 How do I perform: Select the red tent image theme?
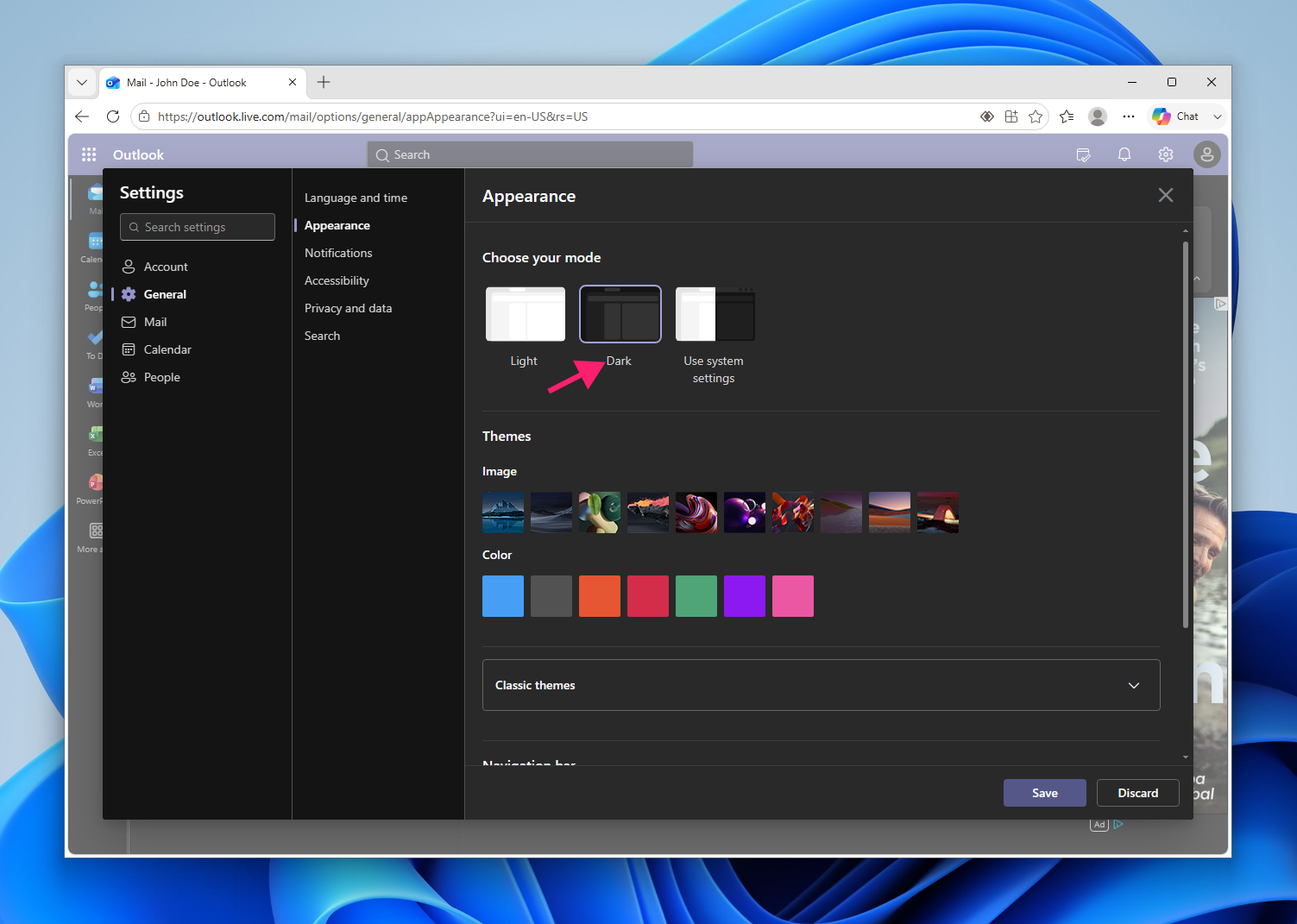coord(938,512)
